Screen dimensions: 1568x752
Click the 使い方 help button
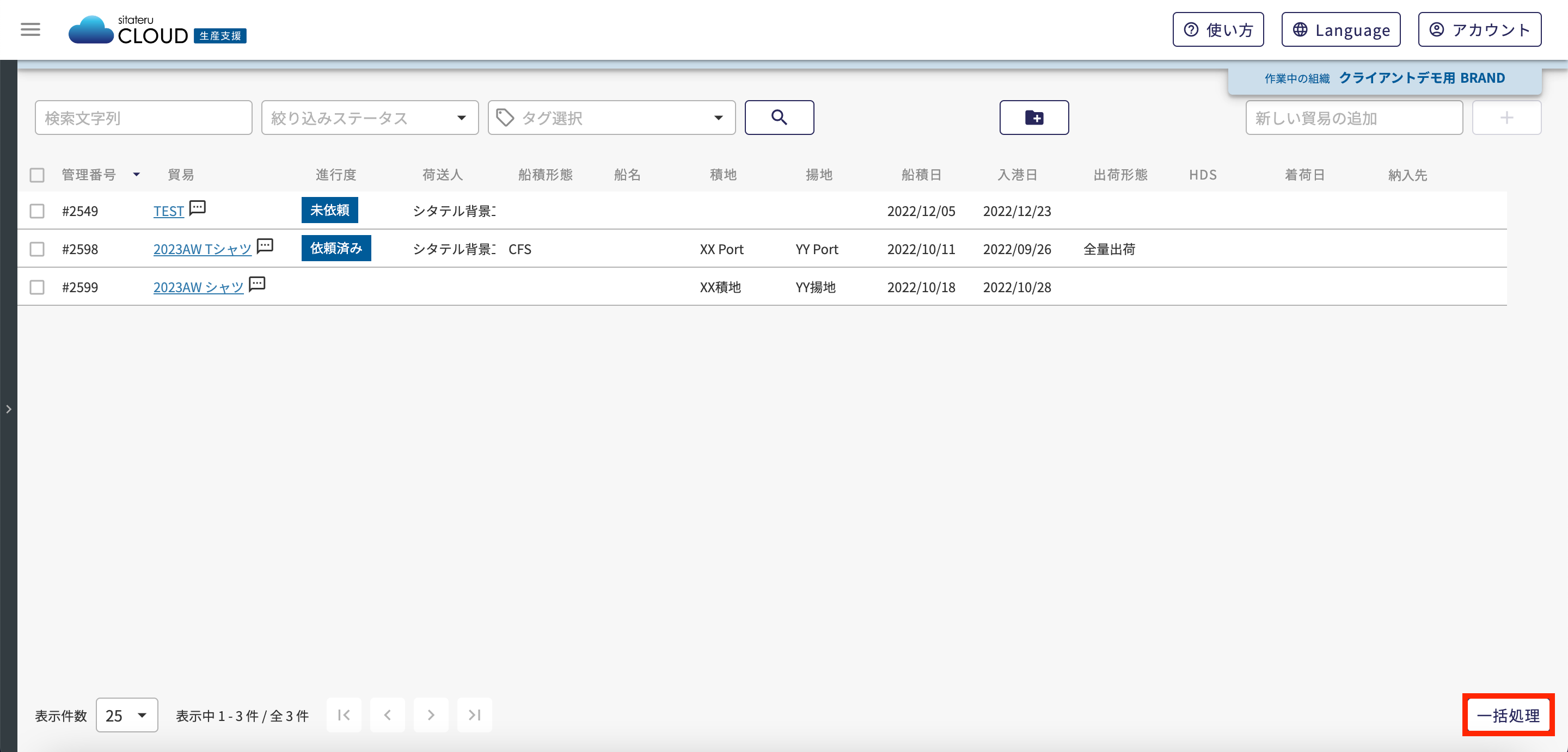[1218, 29]
